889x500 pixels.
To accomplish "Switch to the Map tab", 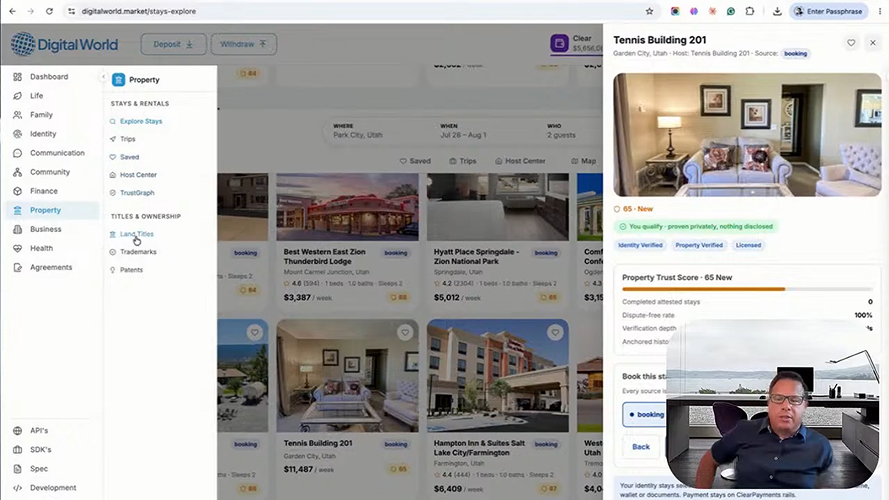I will coord(583,161).
